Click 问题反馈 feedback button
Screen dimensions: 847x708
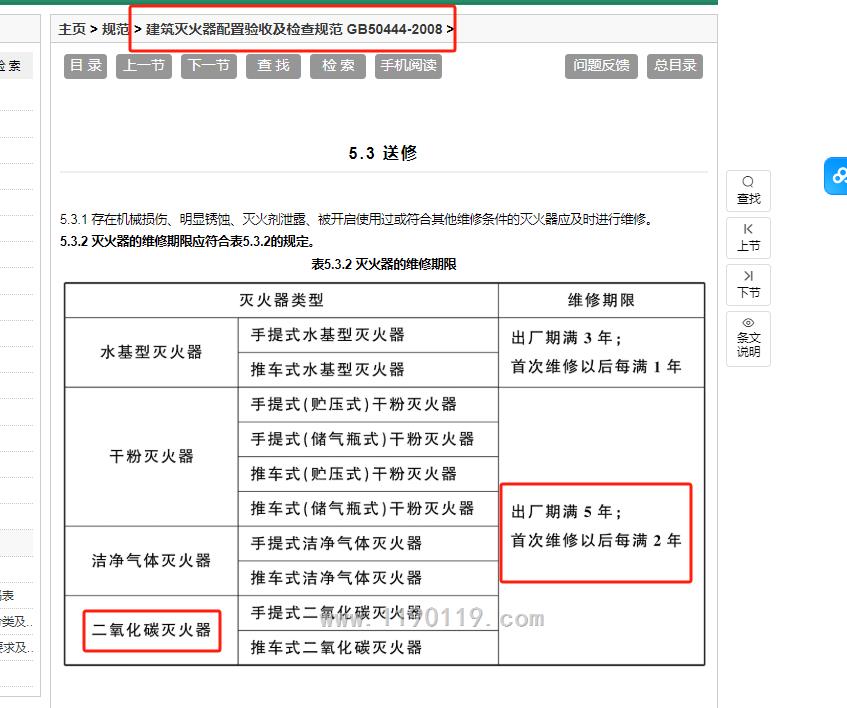pyautogui.click(x=602, y=66)
